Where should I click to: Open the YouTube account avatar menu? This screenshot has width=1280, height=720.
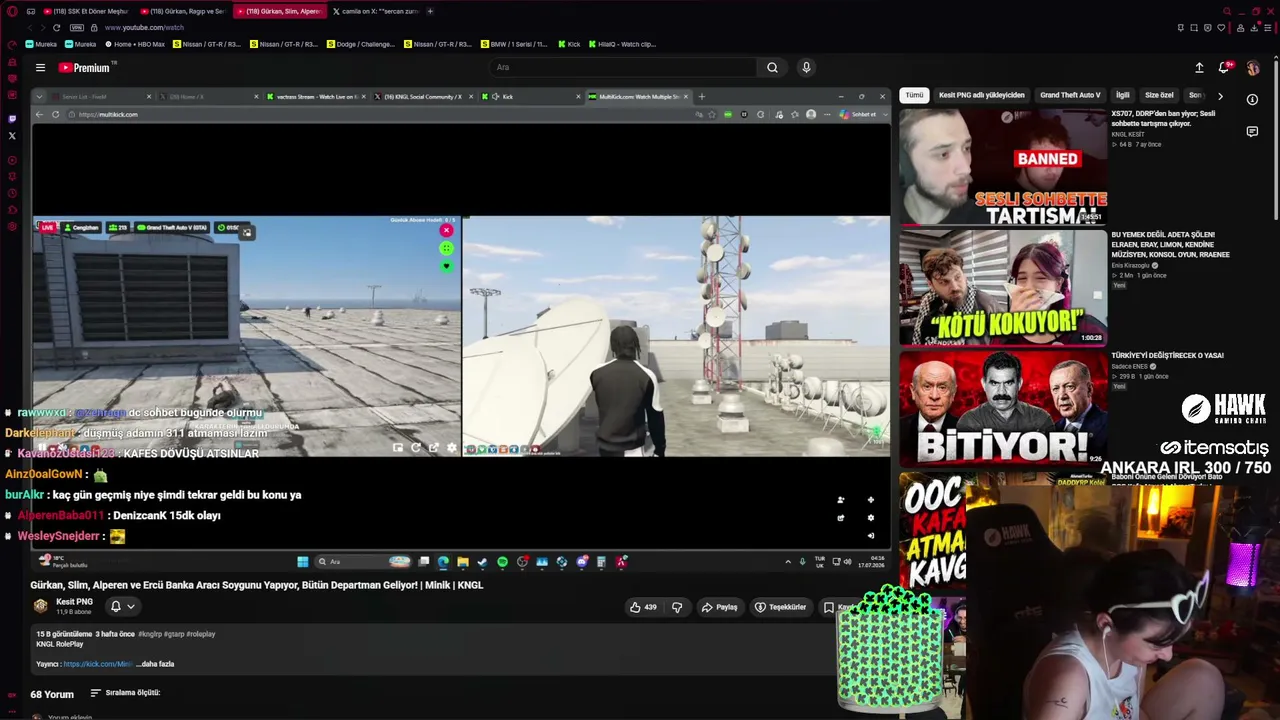point(1253,68)
